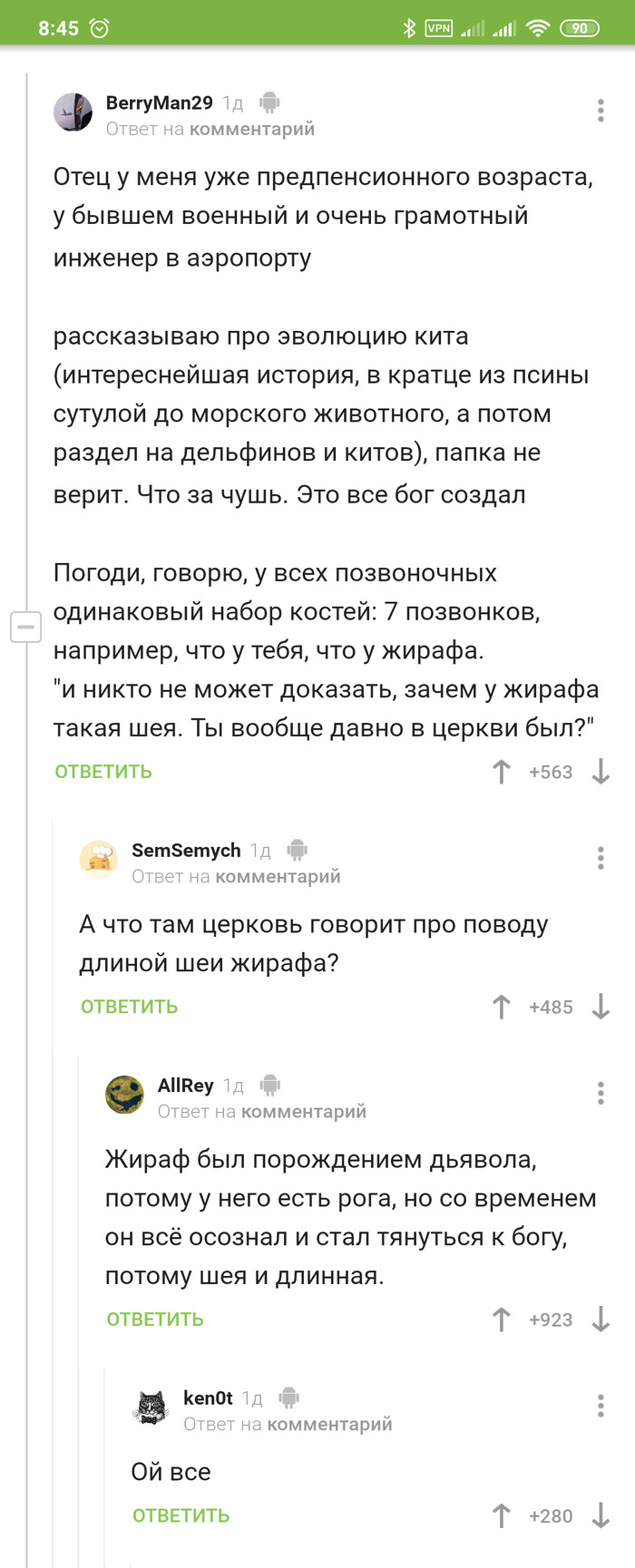Upvote BerryMan29's comment
The image size is (635, 1568).
(501, 772)
